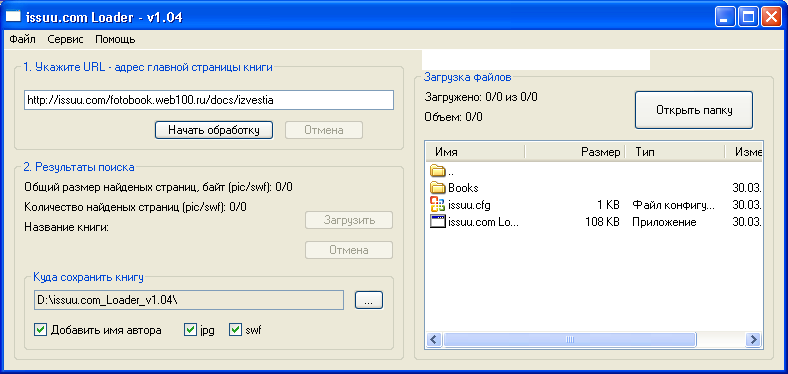Uncheck the jpg format checkbox
Viewport: 788px width, 374px height.
[x=190, y=330]
